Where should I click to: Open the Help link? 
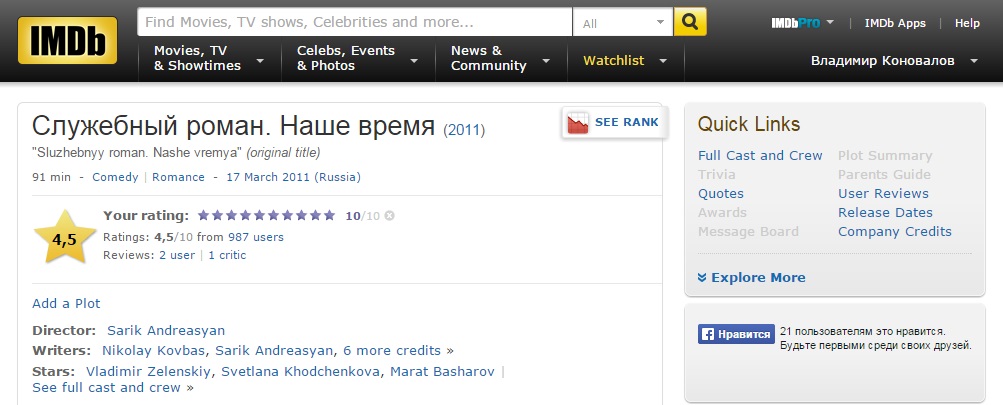pos(967,23)
